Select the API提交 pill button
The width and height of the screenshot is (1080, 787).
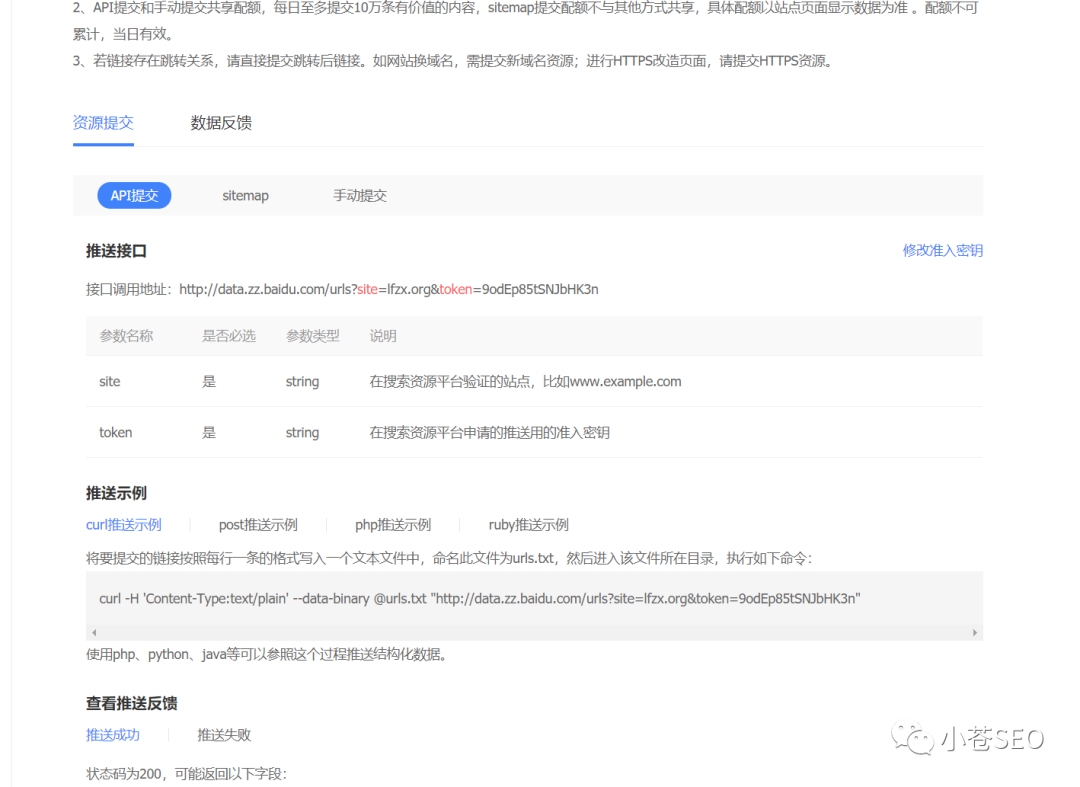[x=134, y=196]
